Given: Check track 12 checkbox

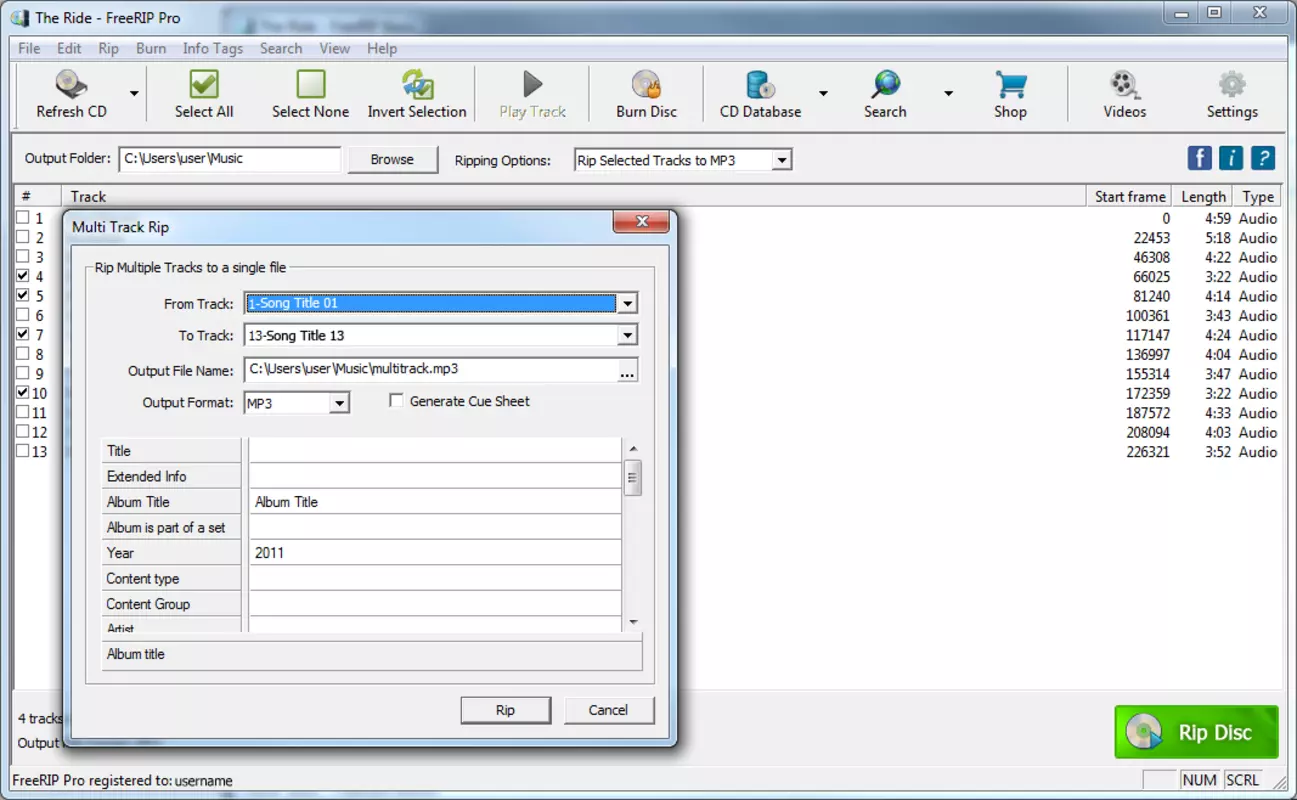Looking at the screenshot, I should pyautogui.click(x=23, y=432).
